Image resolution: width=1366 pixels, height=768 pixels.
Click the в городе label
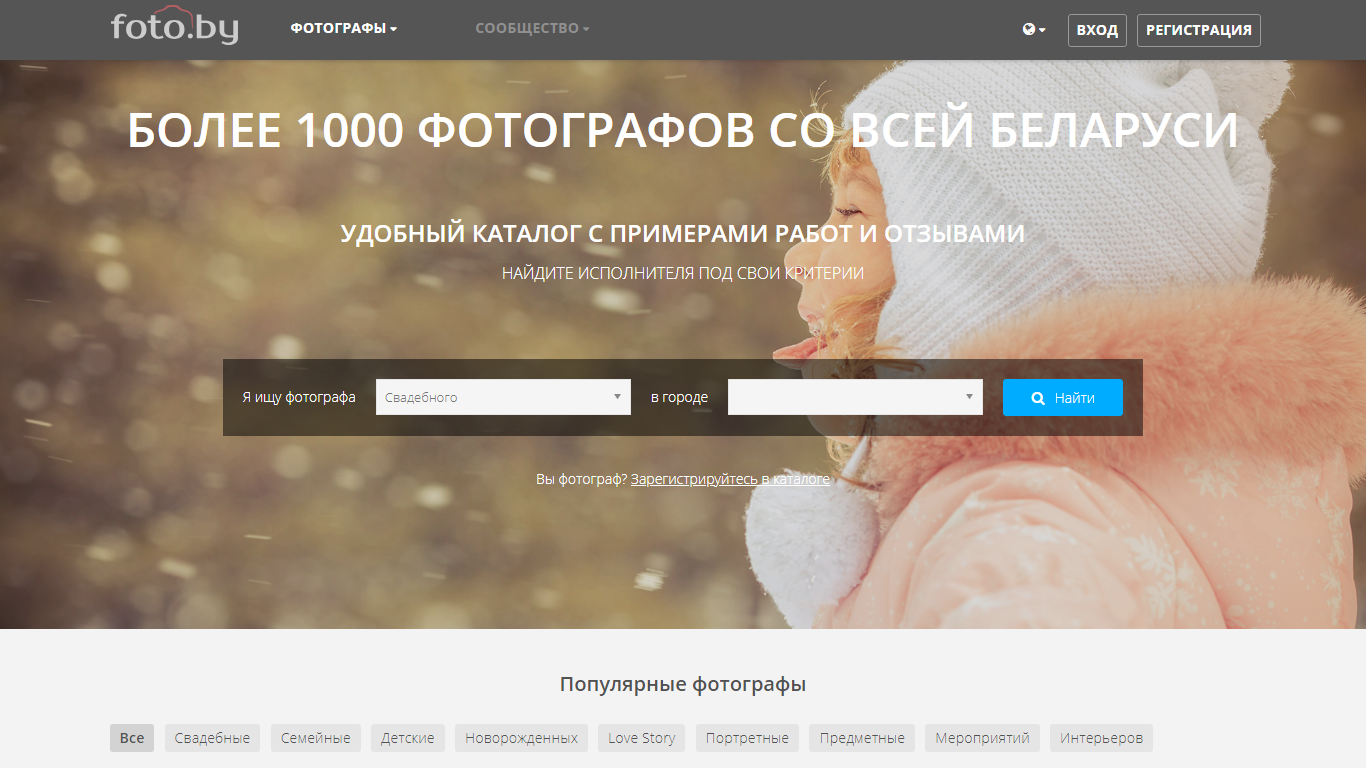tap(679, 397)
